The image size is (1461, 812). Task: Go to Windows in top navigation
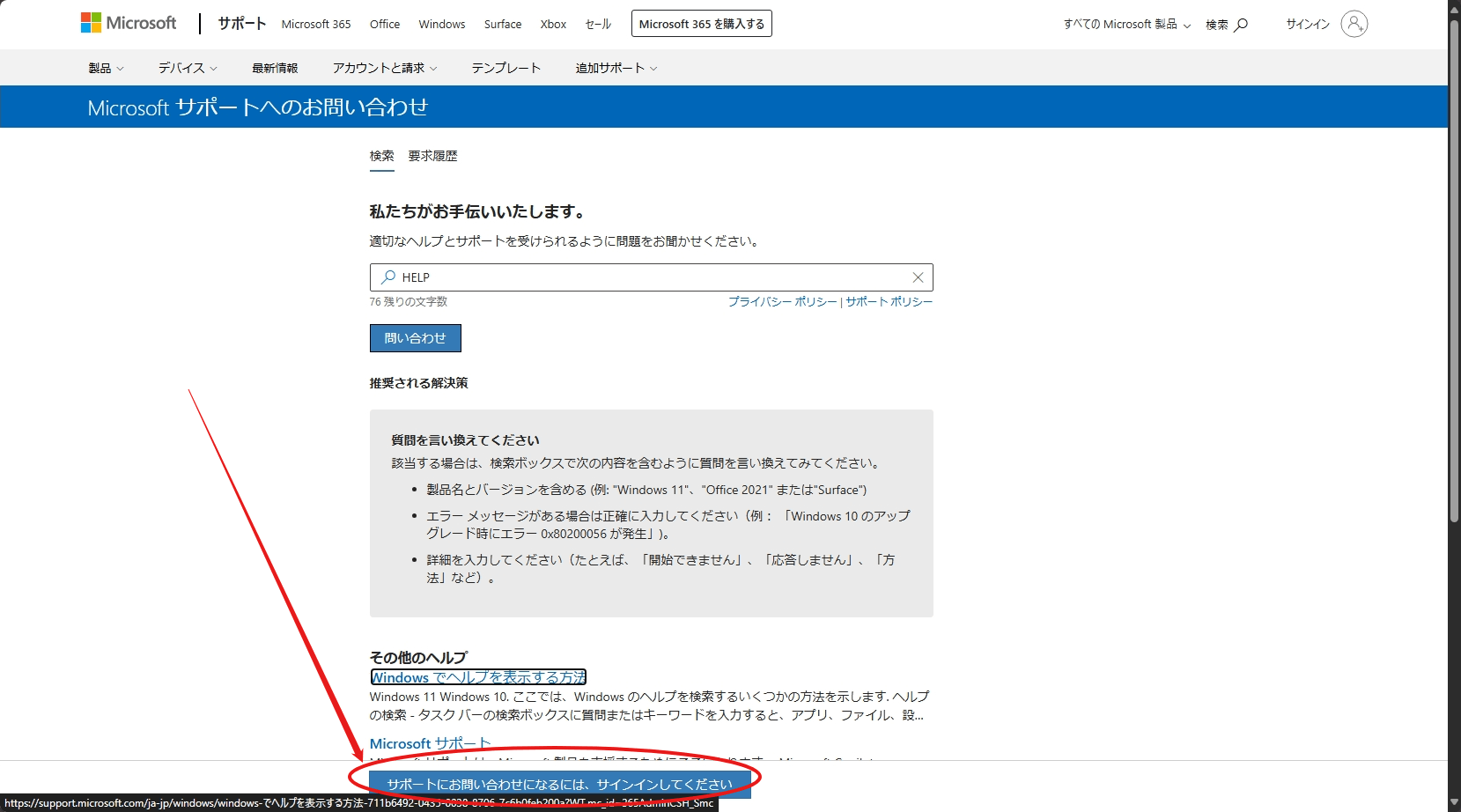(442, 25)
